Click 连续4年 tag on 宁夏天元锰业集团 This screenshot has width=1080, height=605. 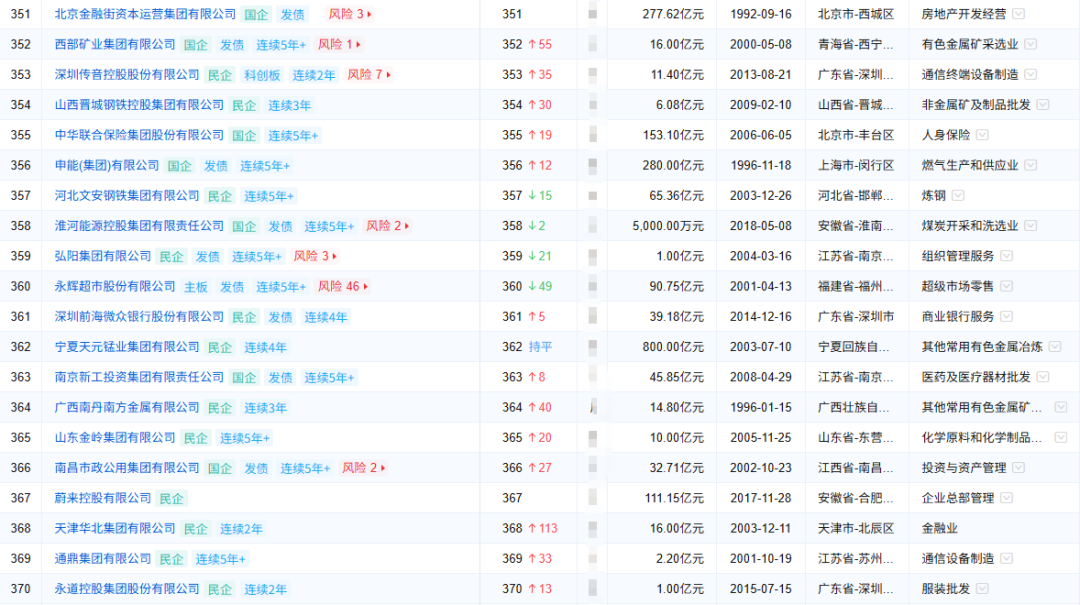[265, 348]
